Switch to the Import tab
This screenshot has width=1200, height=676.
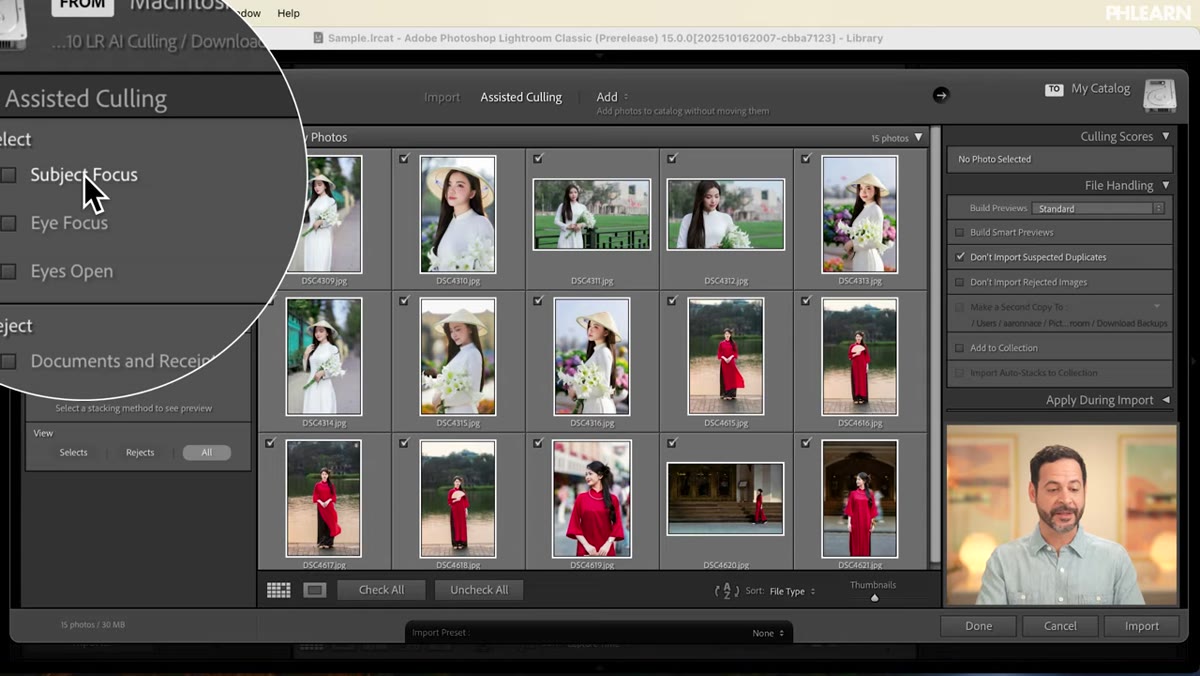[442, 97]
